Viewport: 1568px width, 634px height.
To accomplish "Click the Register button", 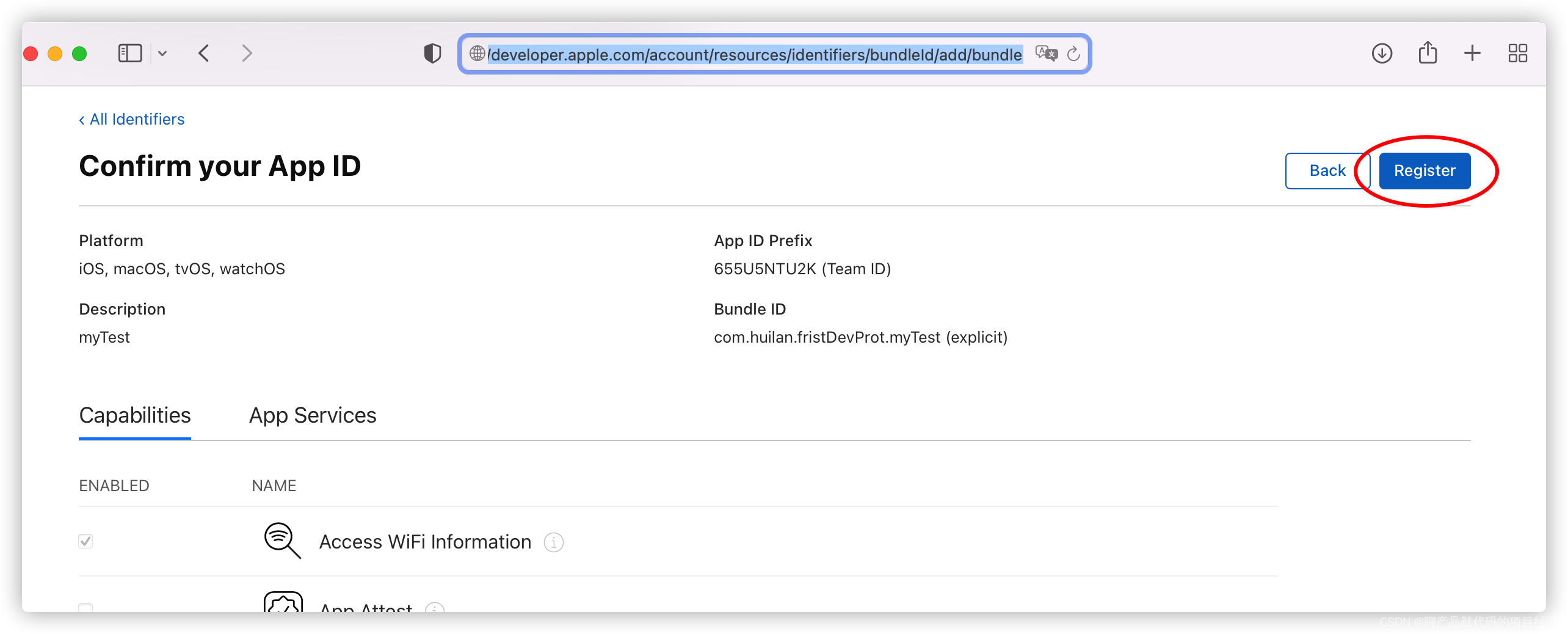I will click(1425, 170).
